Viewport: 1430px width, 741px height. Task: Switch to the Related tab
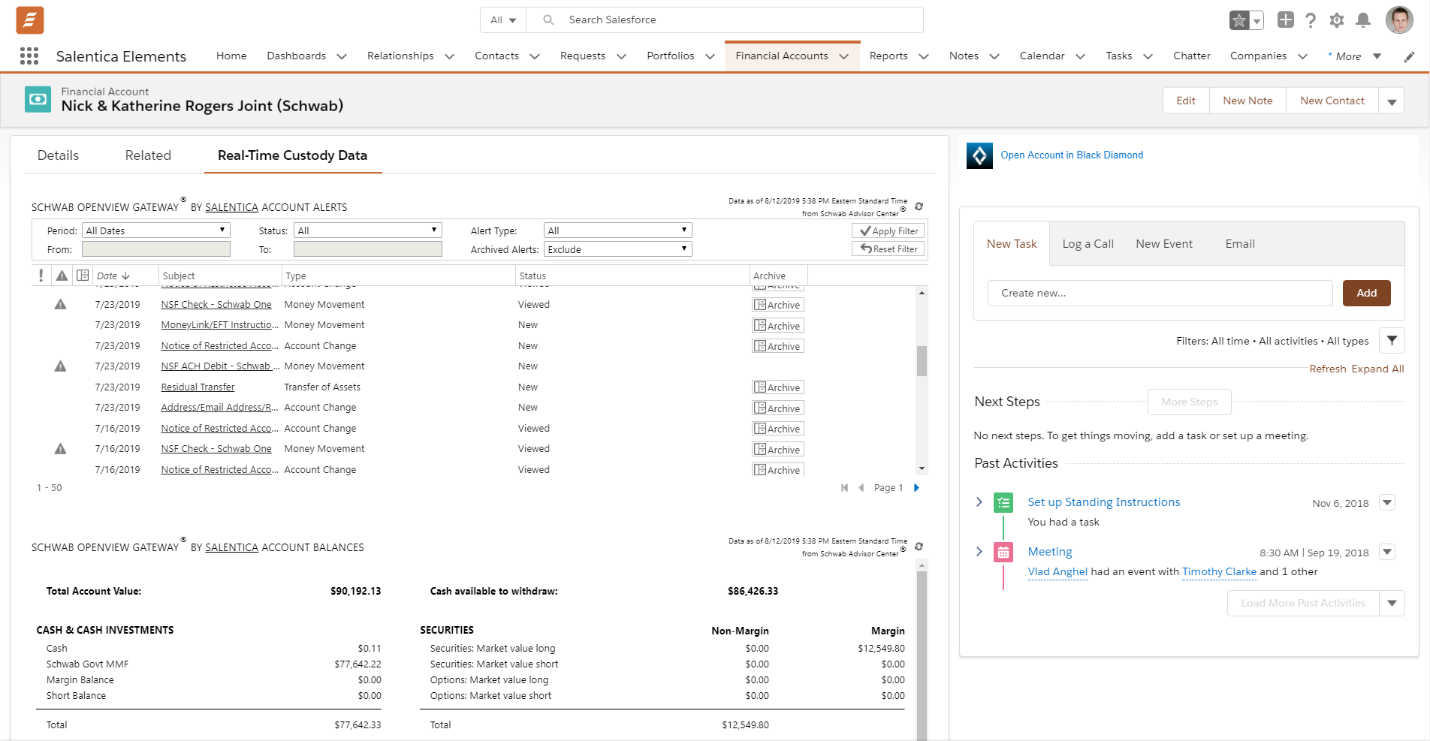click(148, 155)
